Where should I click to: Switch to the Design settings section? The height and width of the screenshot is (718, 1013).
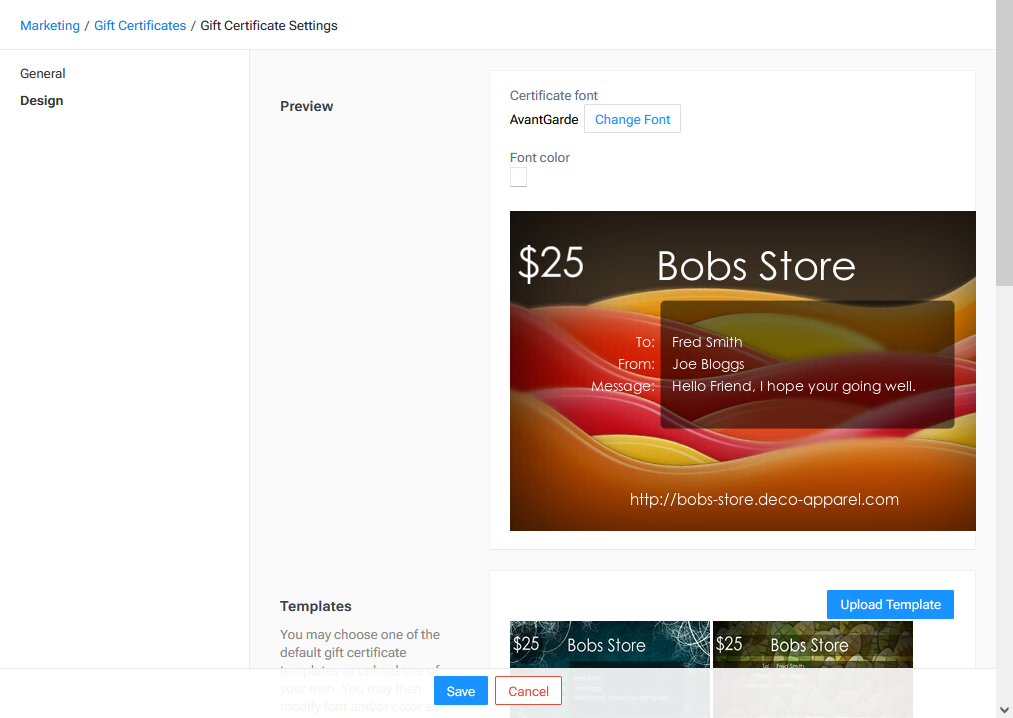(41, 100)
